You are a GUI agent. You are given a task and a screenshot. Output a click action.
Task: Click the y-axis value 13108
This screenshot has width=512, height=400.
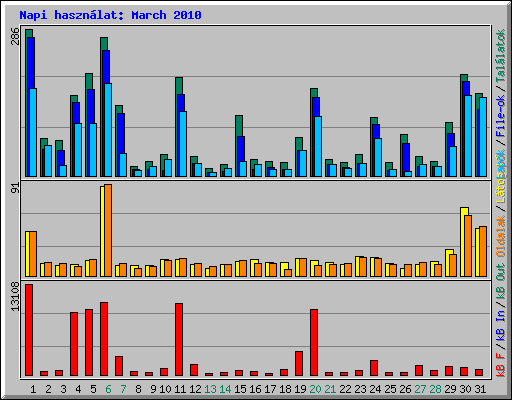(15, 297)
